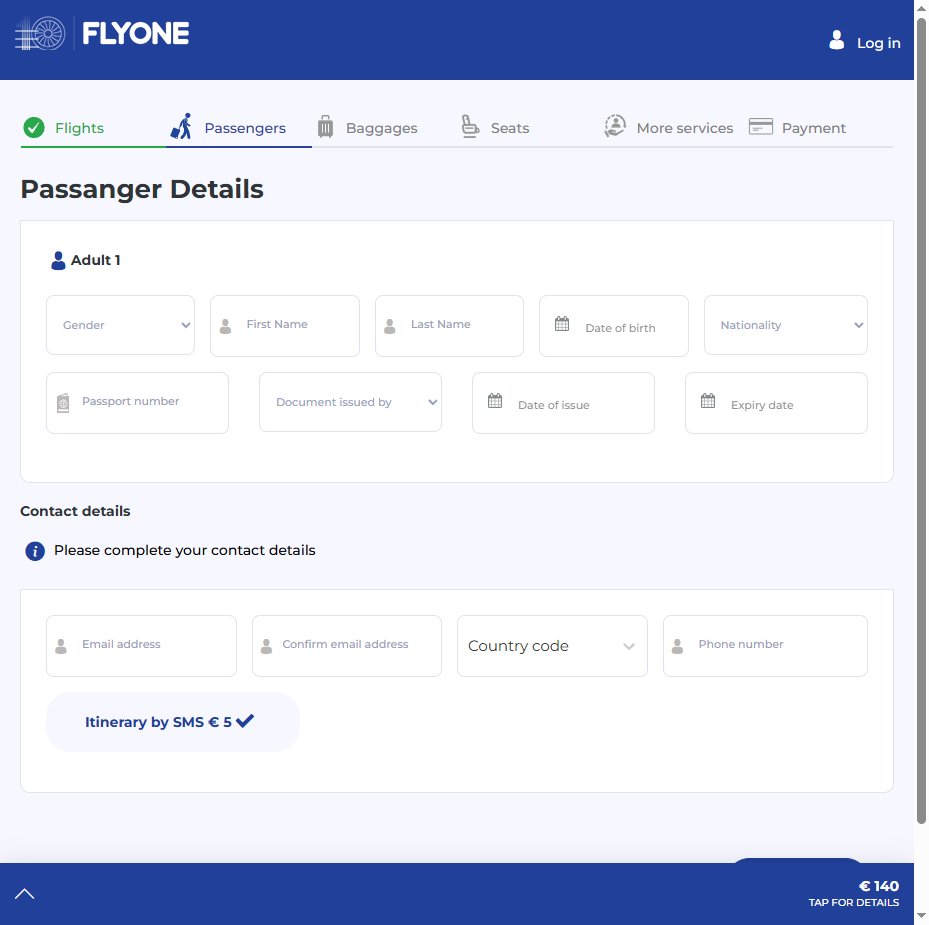Click the green checkmark Flights icon

pyautogui.click(x=34, y=127)
